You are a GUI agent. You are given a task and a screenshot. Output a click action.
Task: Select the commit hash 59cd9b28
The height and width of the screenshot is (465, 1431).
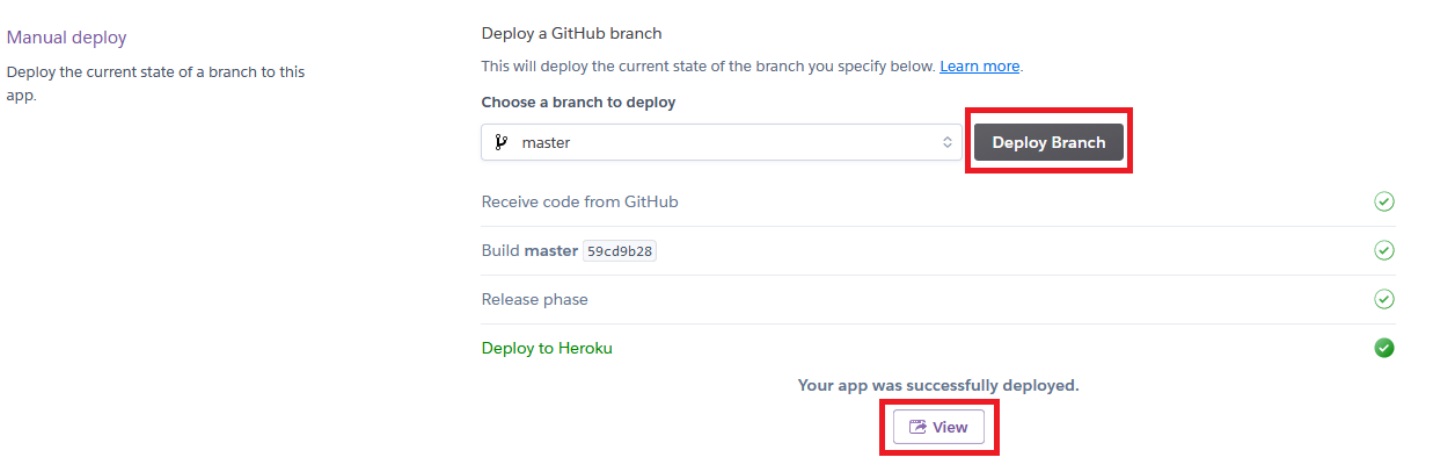620,251
